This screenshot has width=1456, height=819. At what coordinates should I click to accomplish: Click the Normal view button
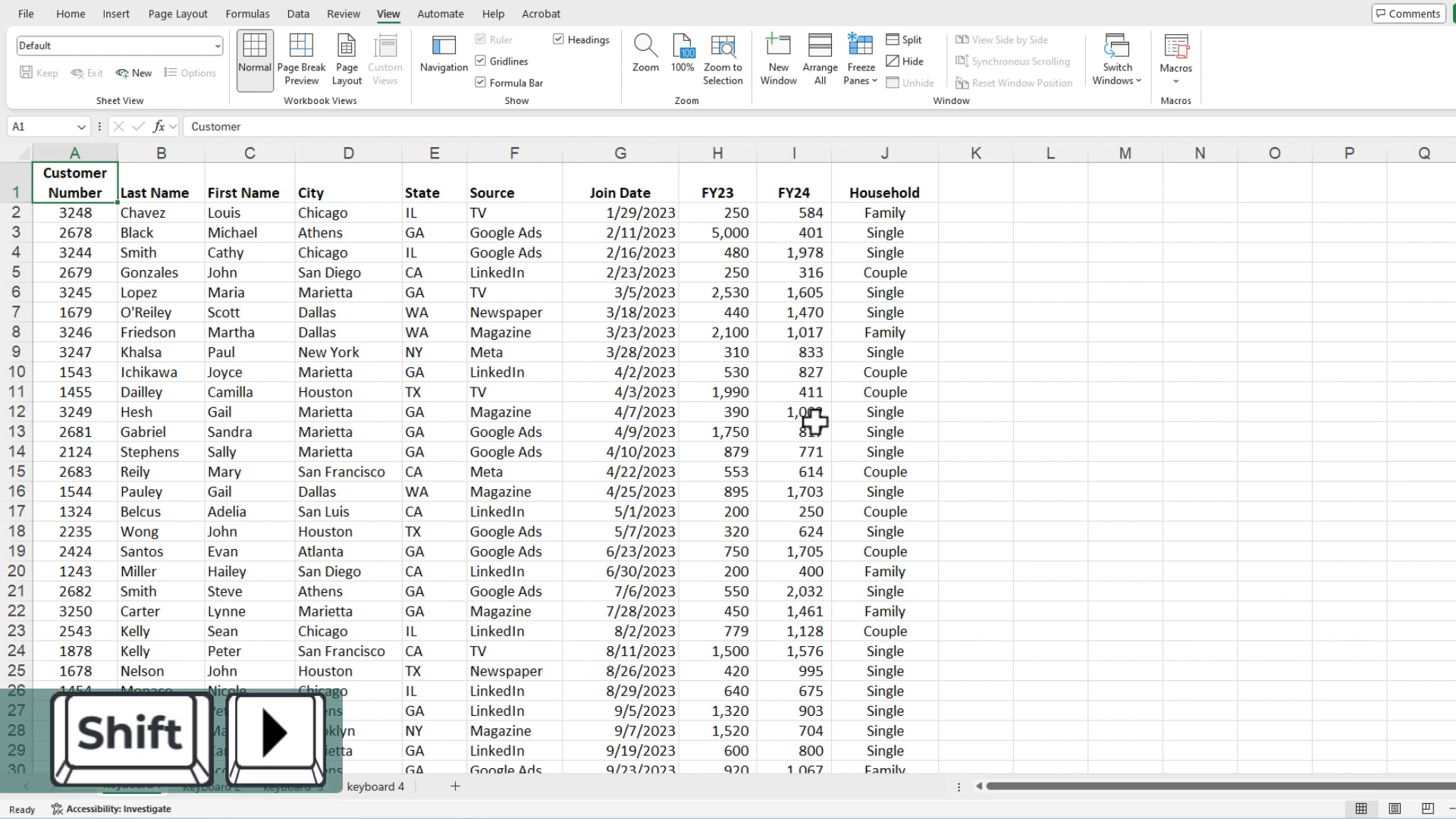[254, 56]
